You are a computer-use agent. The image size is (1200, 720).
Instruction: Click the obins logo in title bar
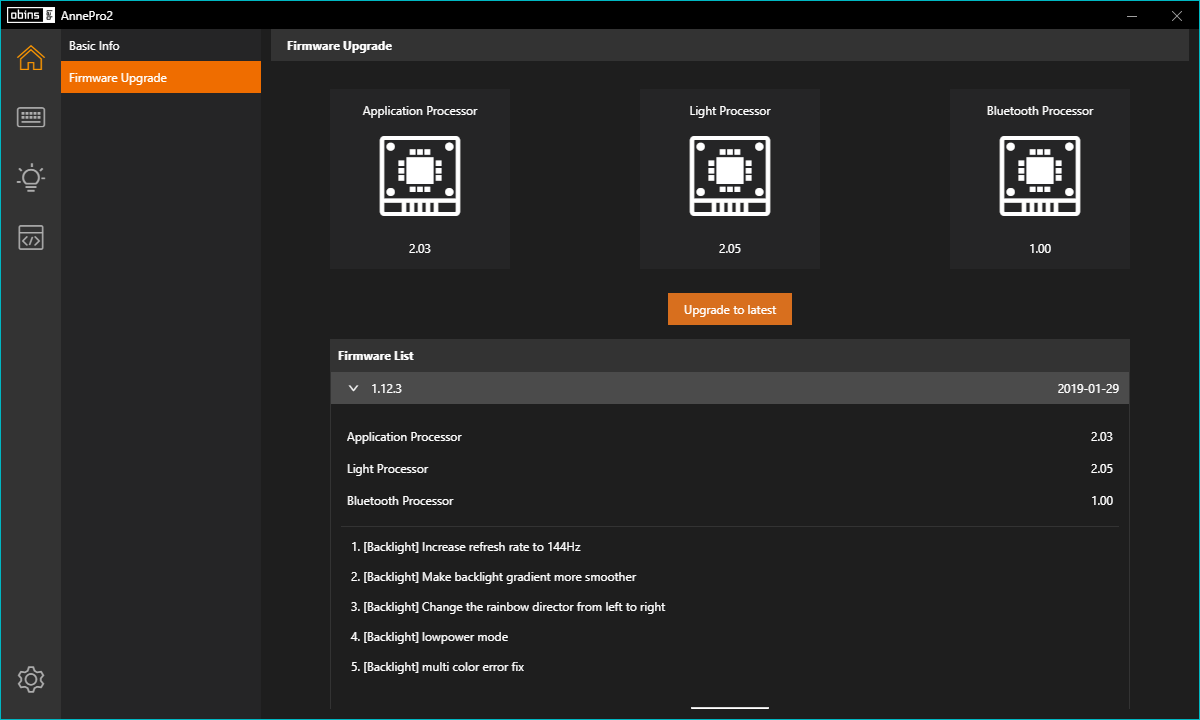coord(30,15)
